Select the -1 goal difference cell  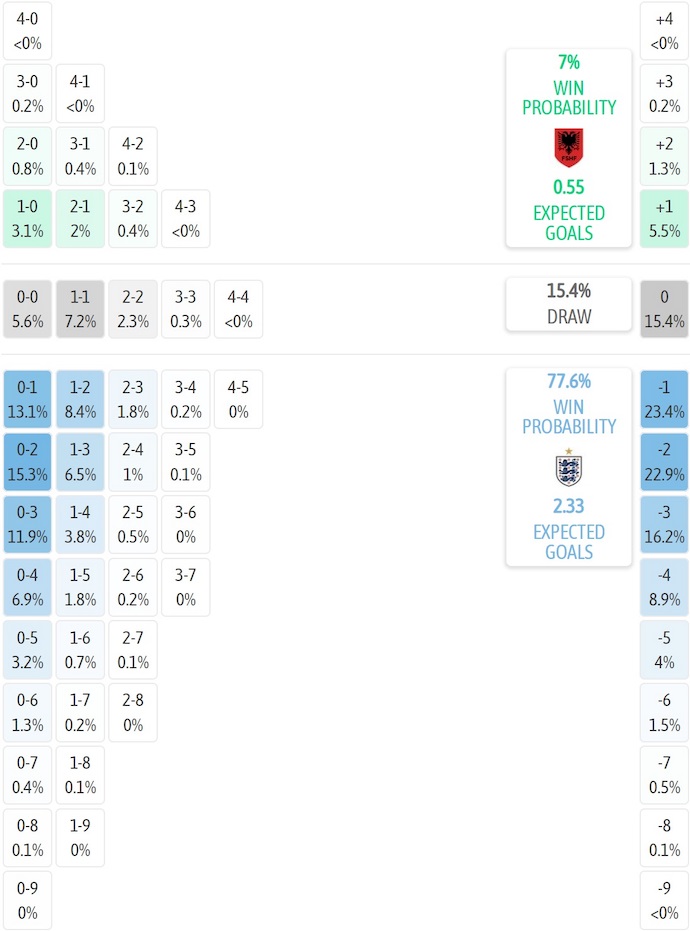pos(664,400)
